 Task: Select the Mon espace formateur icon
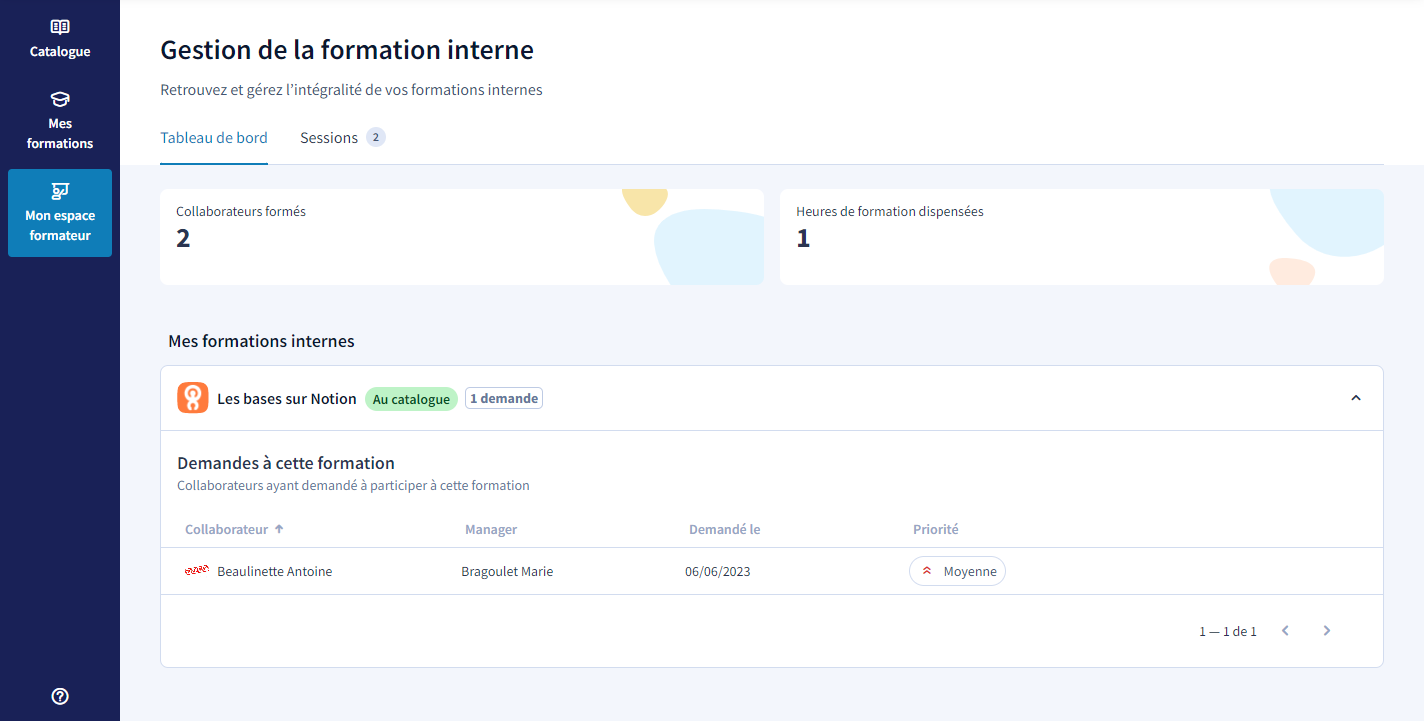[60, 190]
